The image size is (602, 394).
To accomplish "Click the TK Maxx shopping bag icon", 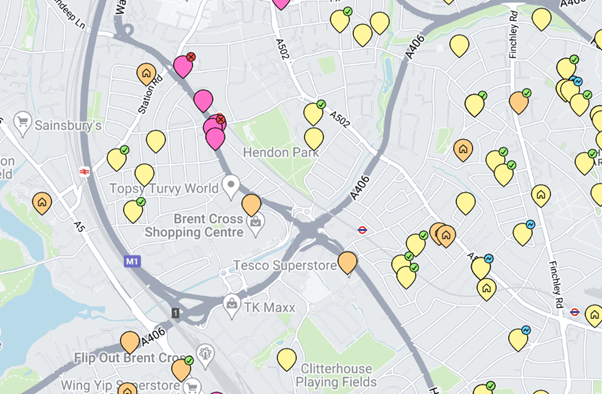I will point(232,306).
